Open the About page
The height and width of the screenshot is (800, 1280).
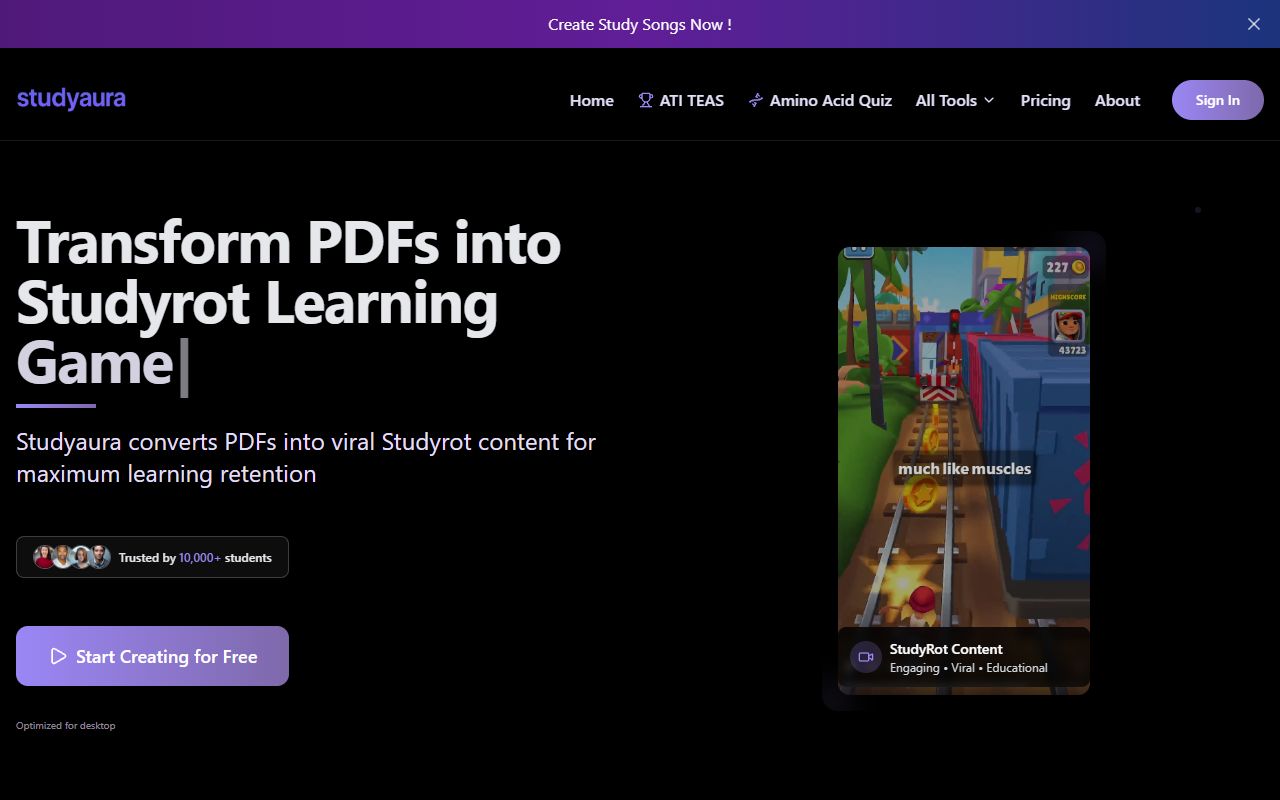click(x=1117, y=100)
